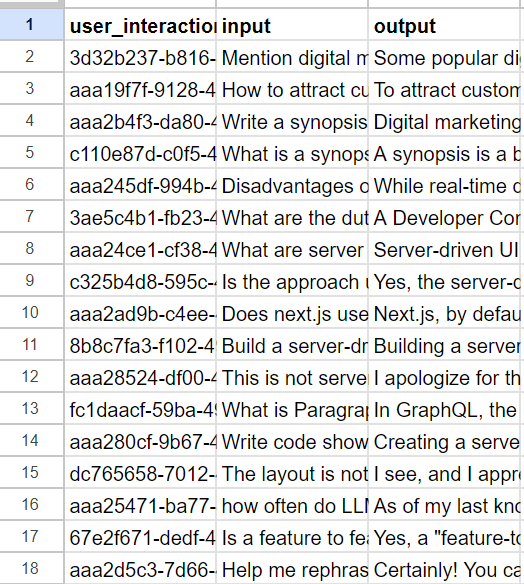524x584 pixels.
Task: Select row header 6
Action: click(x=32, y=185)
